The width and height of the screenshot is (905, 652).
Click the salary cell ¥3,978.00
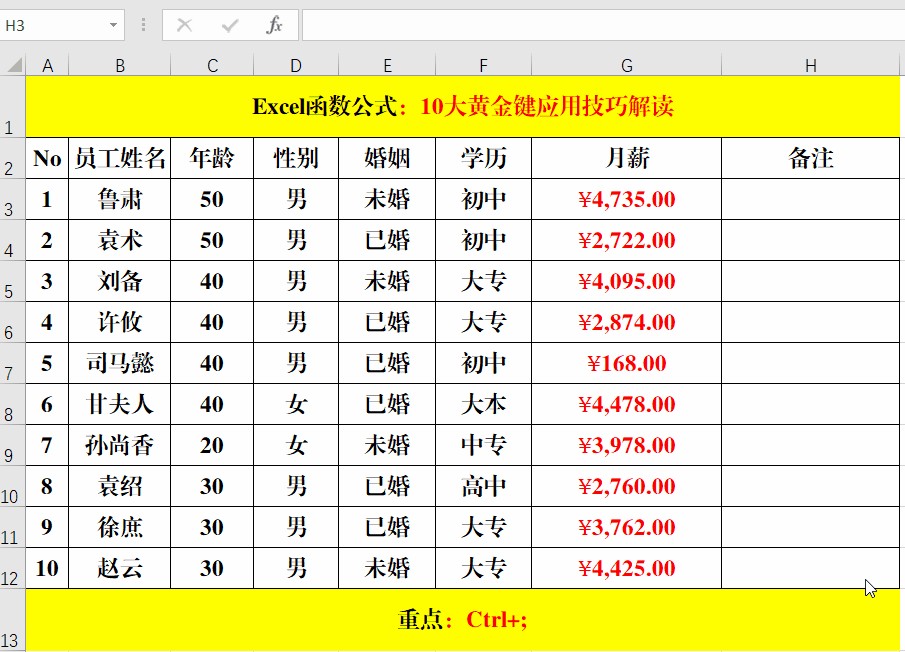point(626,445)
